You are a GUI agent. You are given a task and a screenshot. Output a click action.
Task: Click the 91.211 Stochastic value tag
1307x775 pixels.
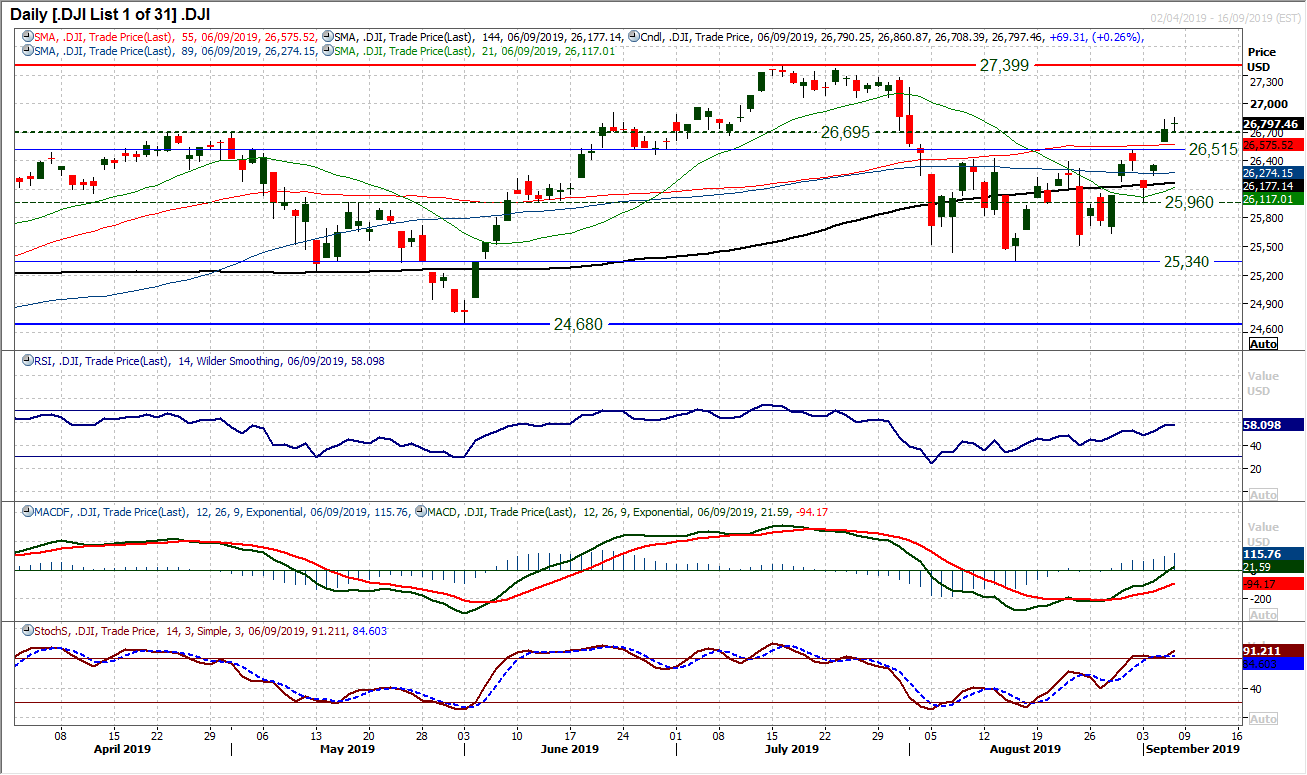pyautogui.click(x=1272, y=650)
